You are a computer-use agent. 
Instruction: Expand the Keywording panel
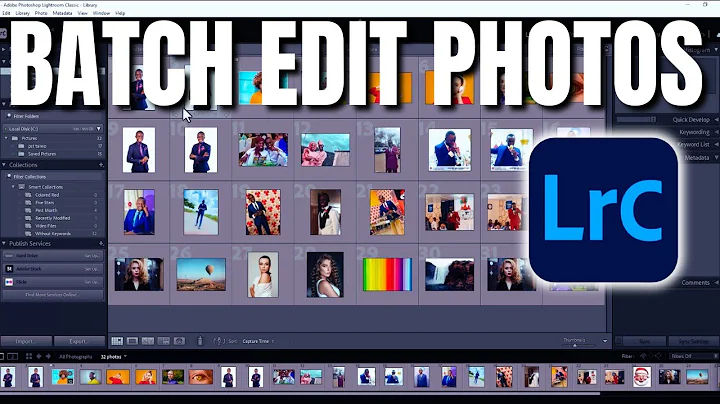pyautogui.click(x=716, y=132)
